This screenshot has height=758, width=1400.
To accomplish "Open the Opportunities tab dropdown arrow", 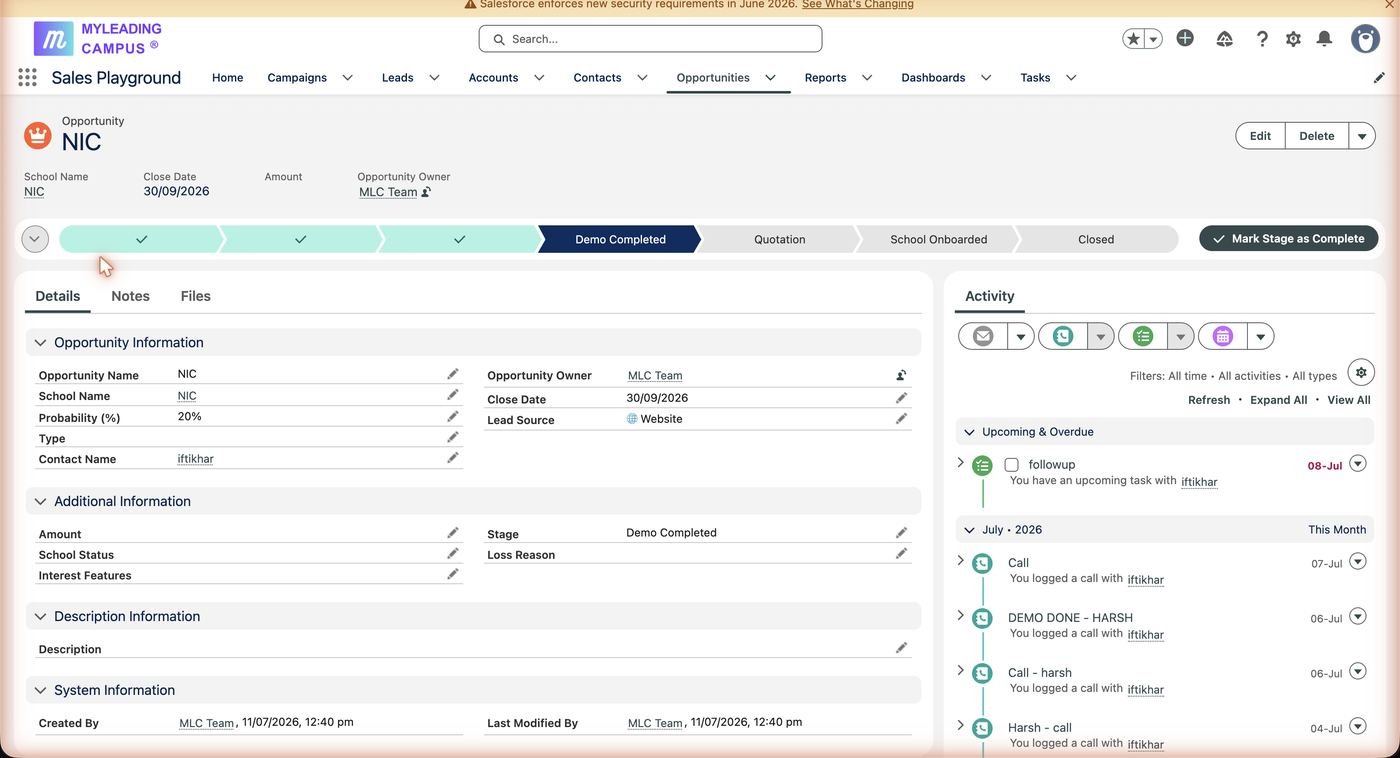I will [x=771, y=78].
